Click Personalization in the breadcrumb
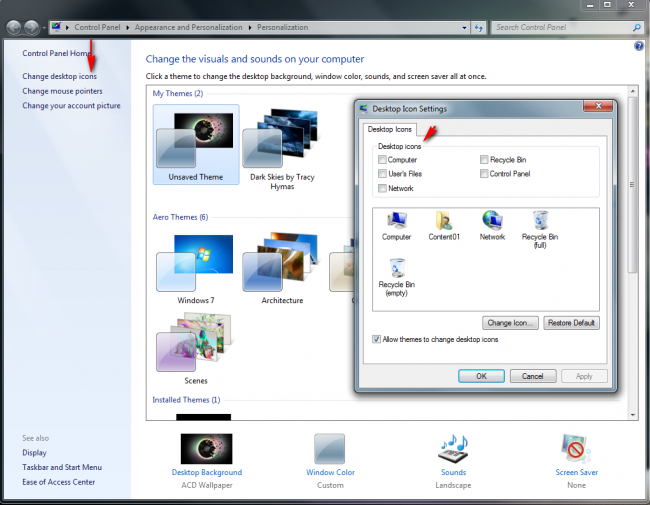The width and height of the screenshot is (650, 505). (282, 27)
